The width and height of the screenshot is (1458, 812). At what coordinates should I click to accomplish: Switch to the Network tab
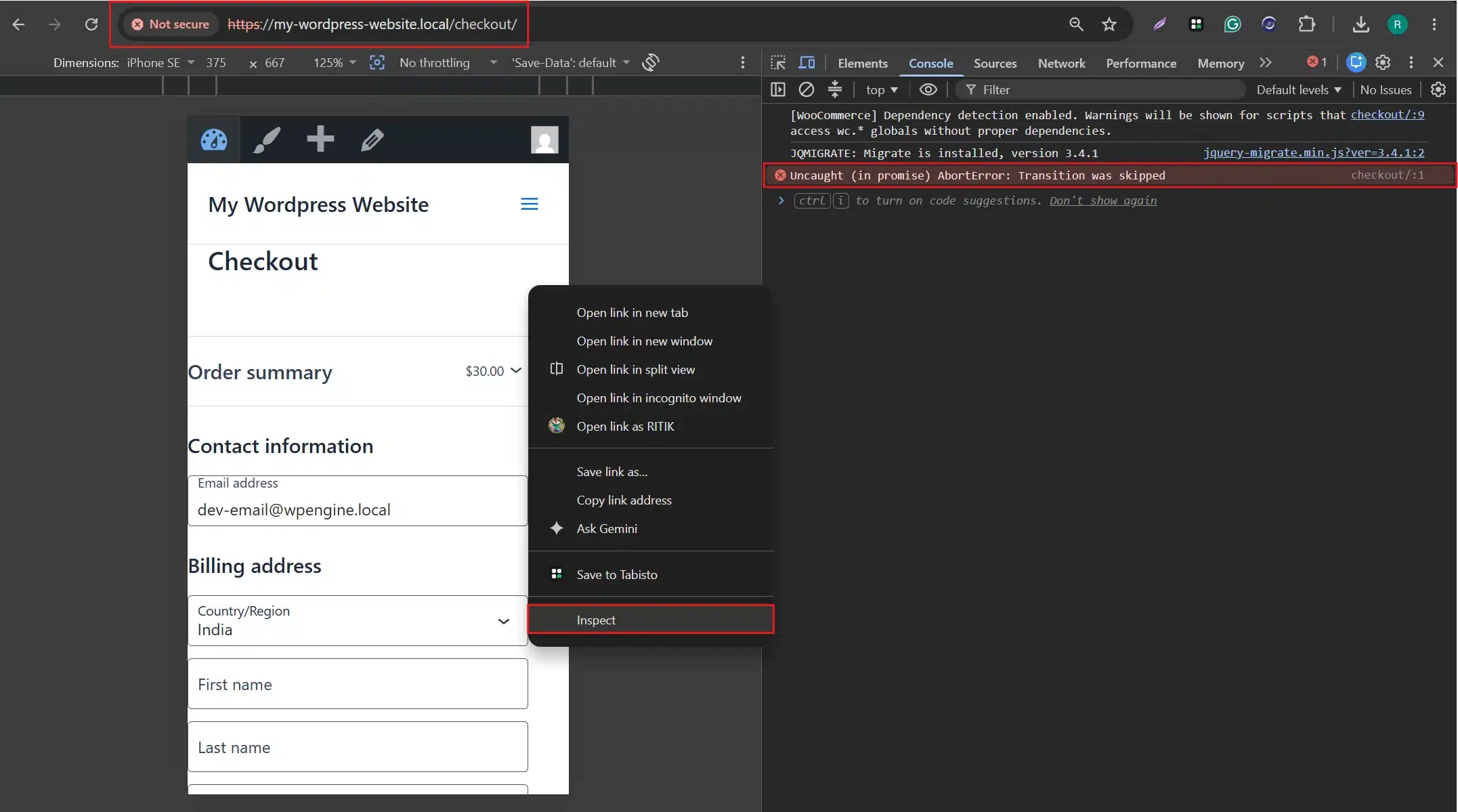click(1061, 63)
